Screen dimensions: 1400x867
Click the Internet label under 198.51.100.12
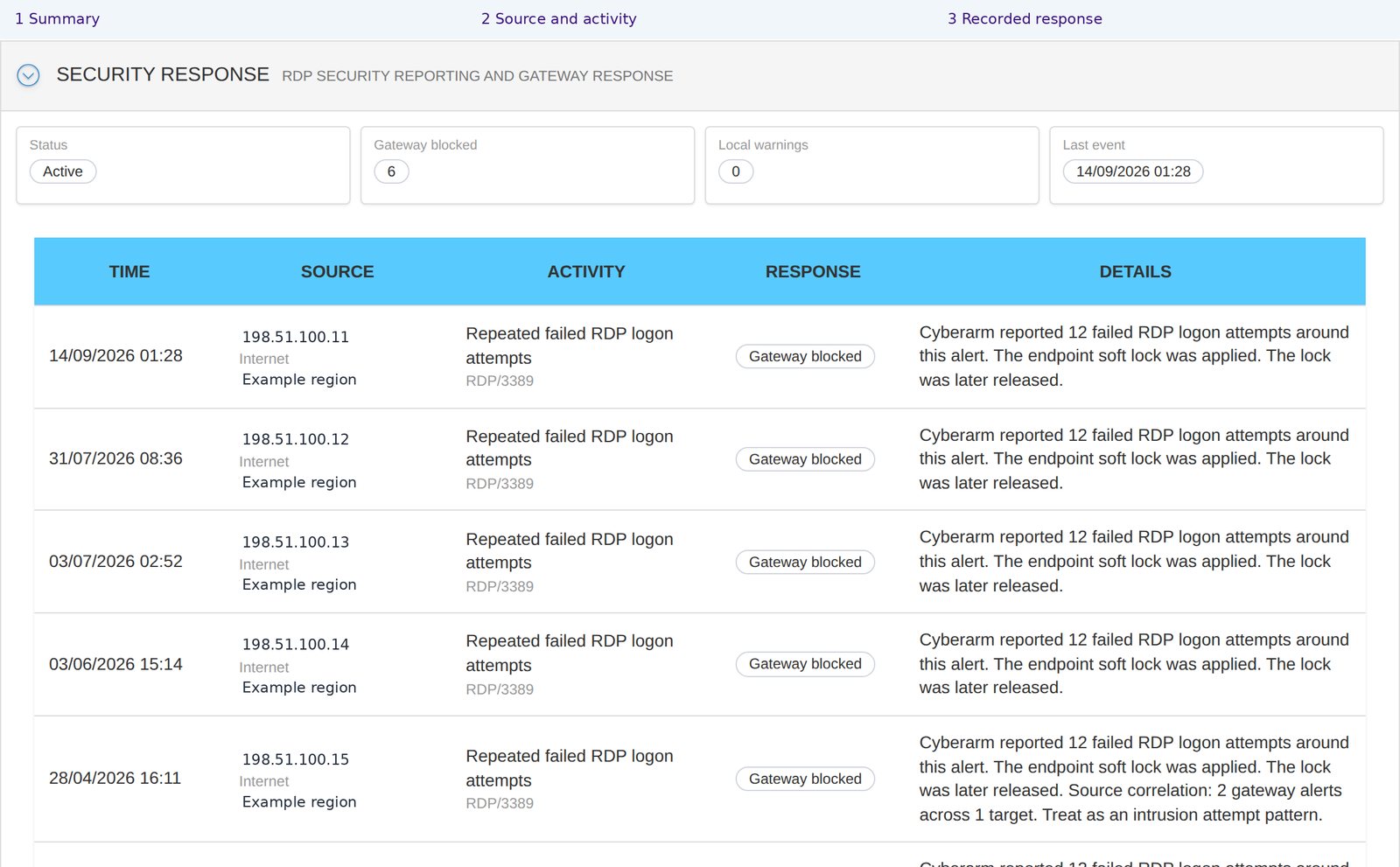click(x=263, y=462)
